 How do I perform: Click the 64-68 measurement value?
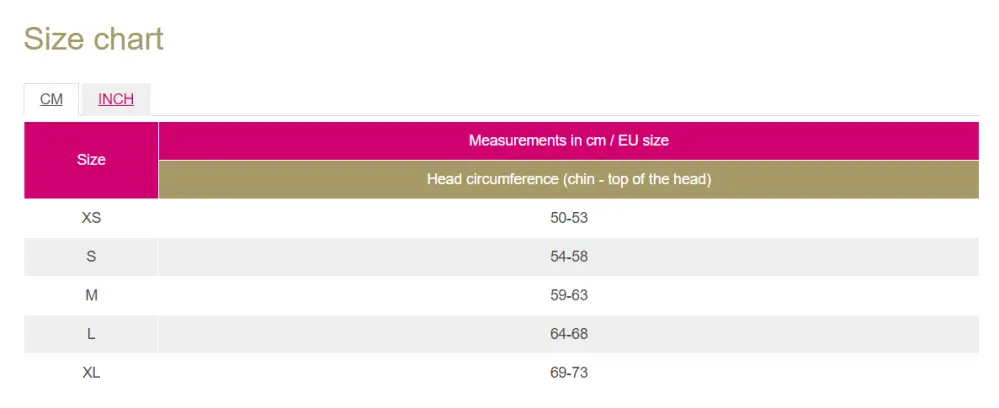click(568, 335)
